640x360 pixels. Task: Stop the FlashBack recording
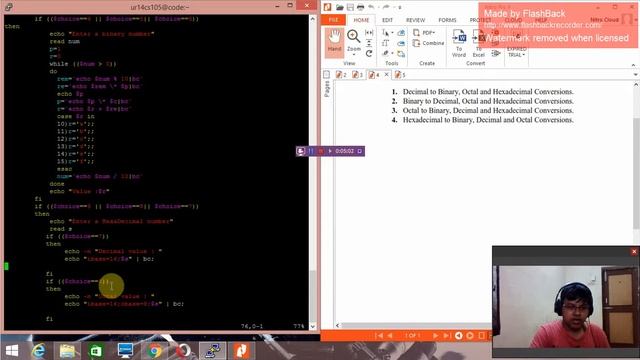coord(321,151)
